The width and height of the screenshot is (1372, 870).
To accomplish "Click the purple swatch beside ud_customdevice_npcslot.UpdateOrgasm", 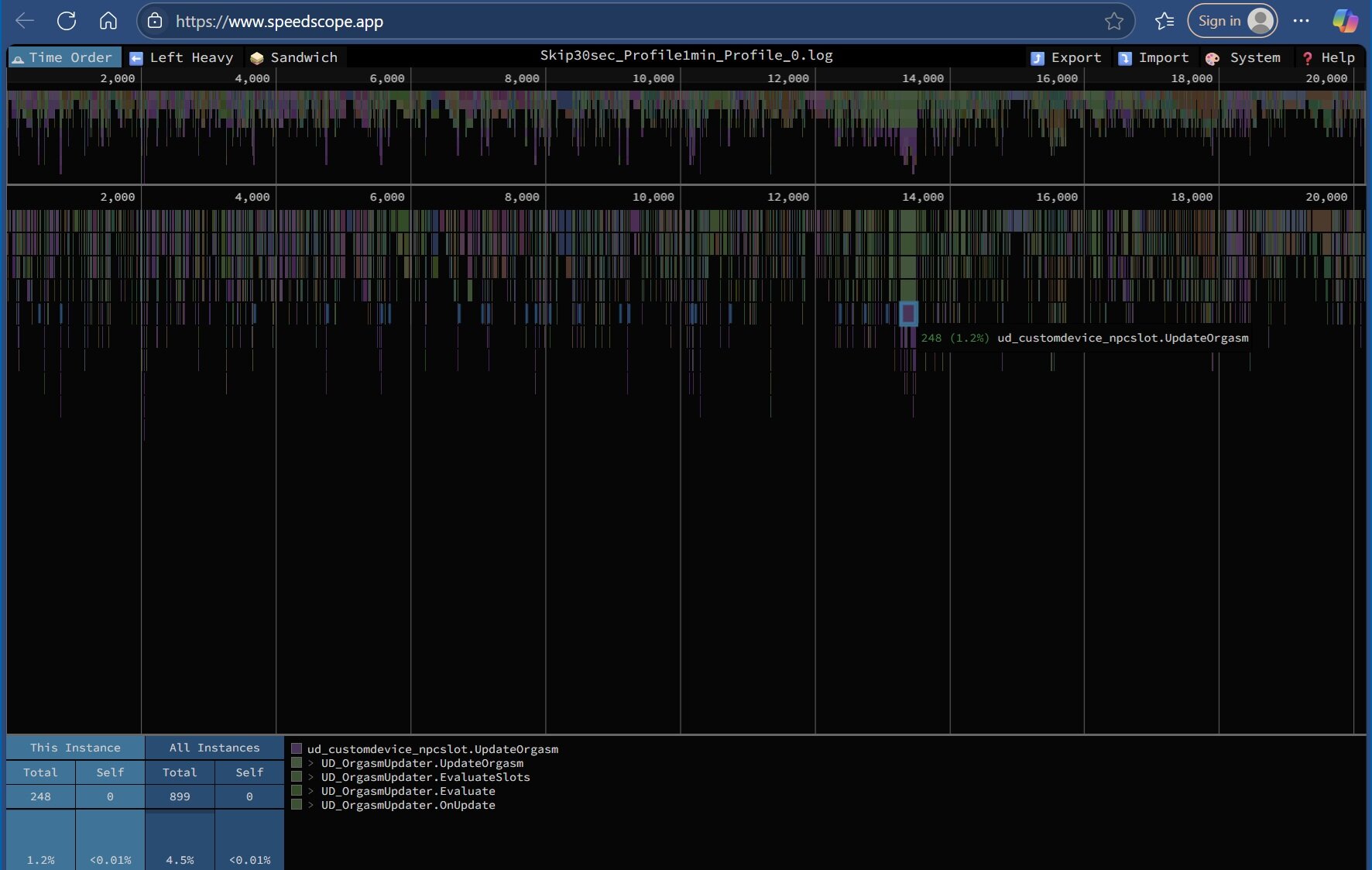I will point(297,748).
